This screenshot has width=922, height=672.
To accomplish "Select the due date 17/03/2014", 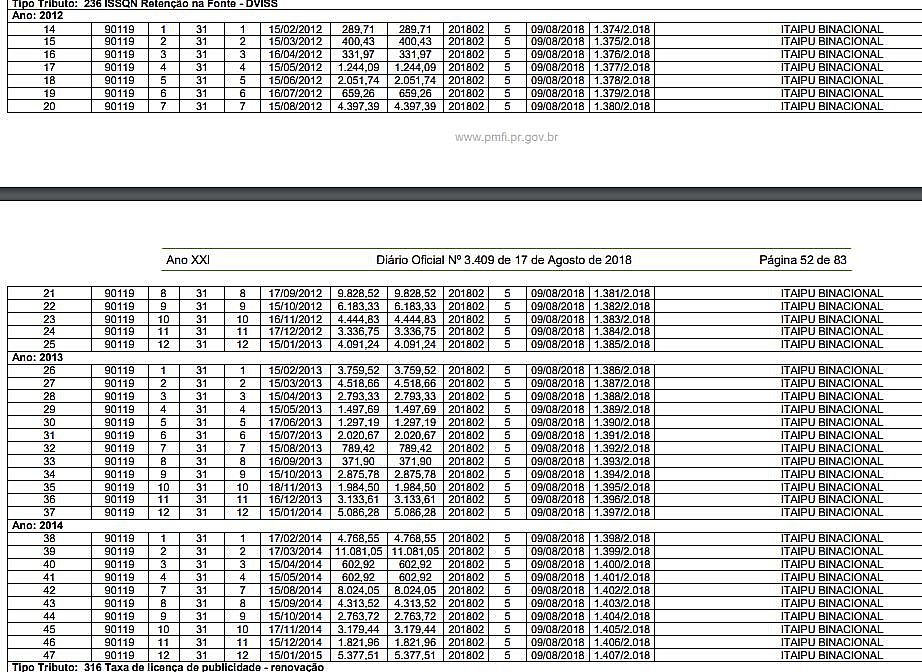I will point(295,551).
